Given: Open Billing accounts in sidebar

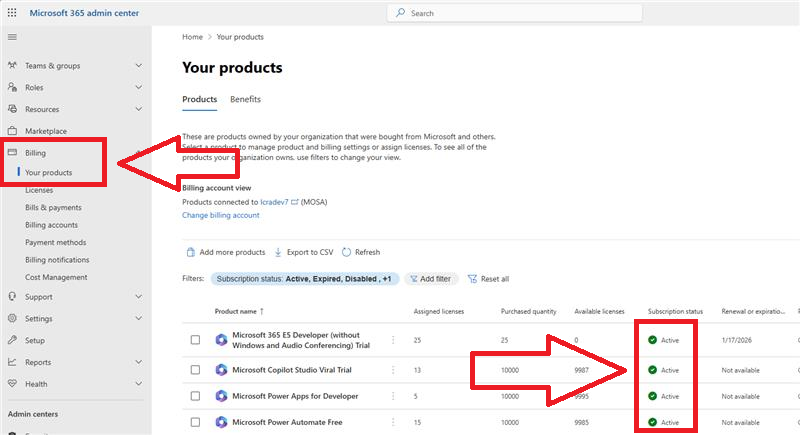Looking at the screenshot, I should tap(52, 225).
